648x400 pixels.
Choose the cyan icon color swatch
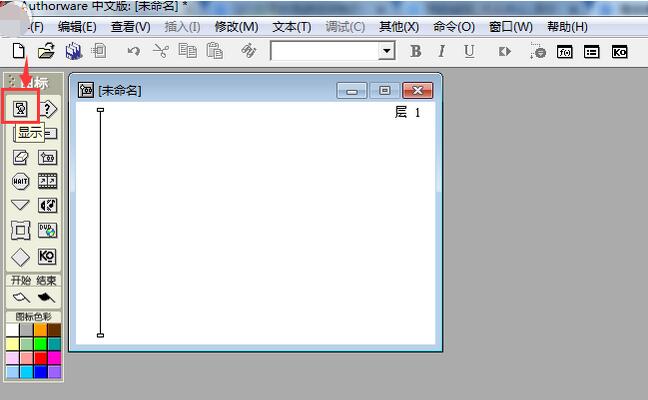pyautogui.click(x=26, y=372)
